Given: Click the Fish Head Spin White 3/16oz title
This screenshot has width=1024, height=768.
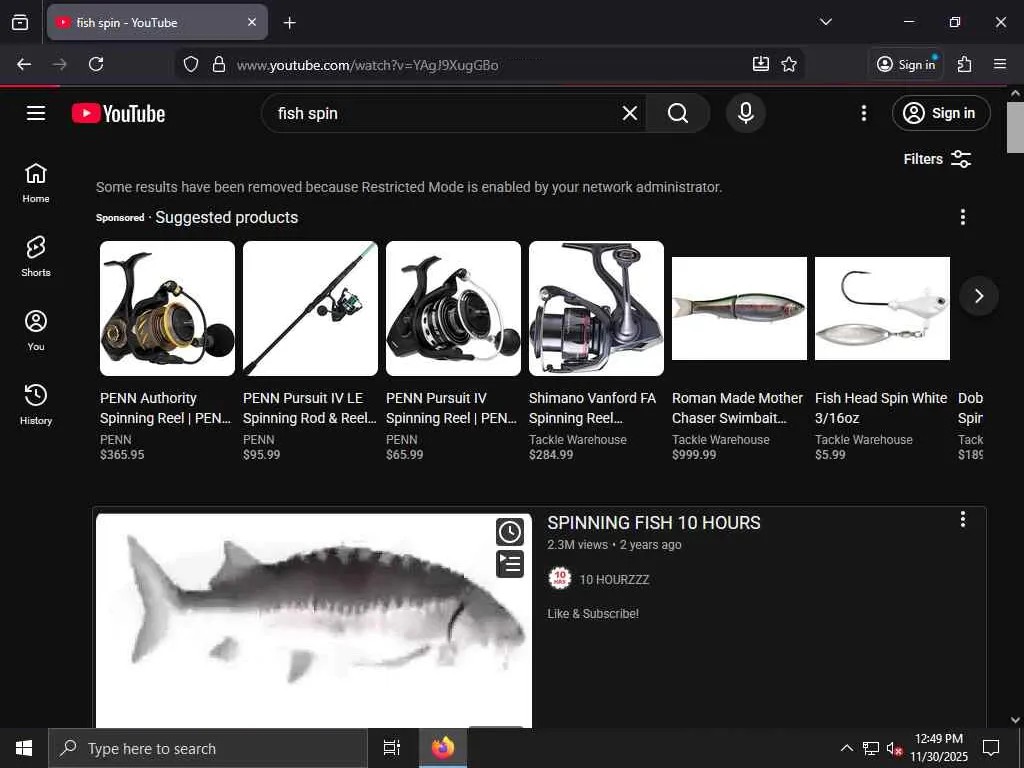Looking at the screenshot, I should click(x=881, y=408).
